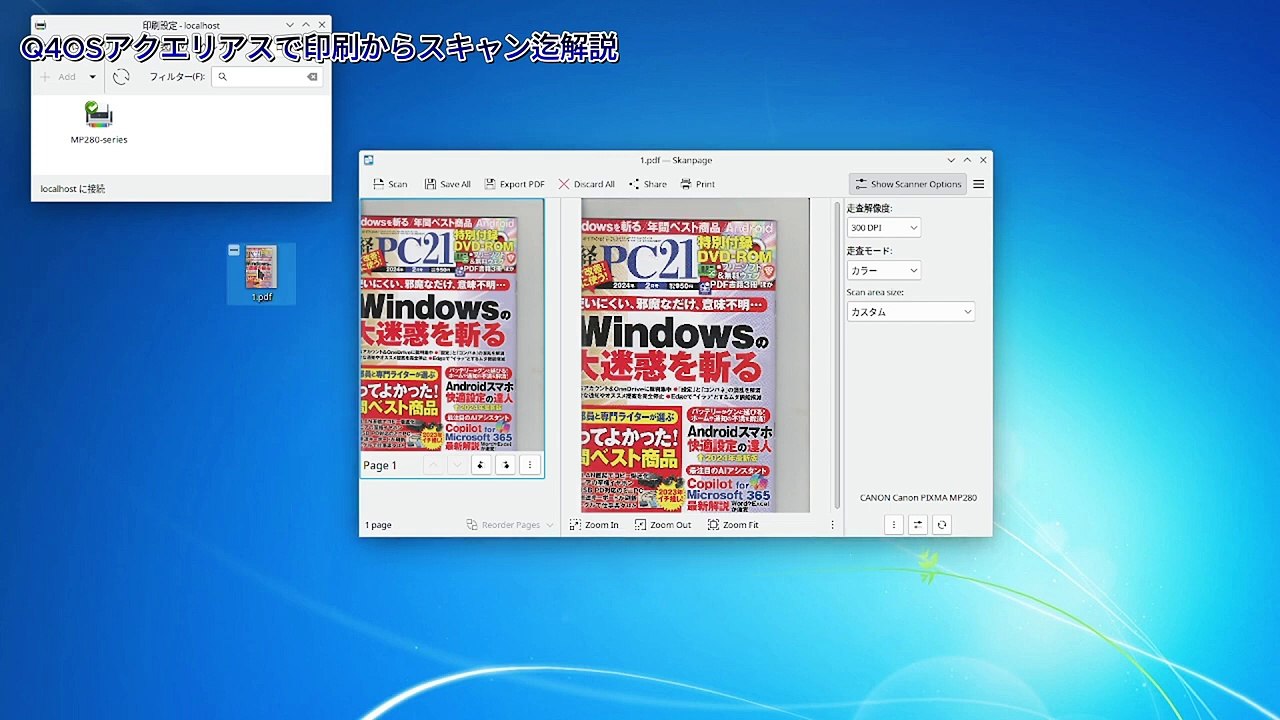Screen dimensions: 1280x720
Task: Open the カスタム scan area size dropdown
Action: click(910, 312)
